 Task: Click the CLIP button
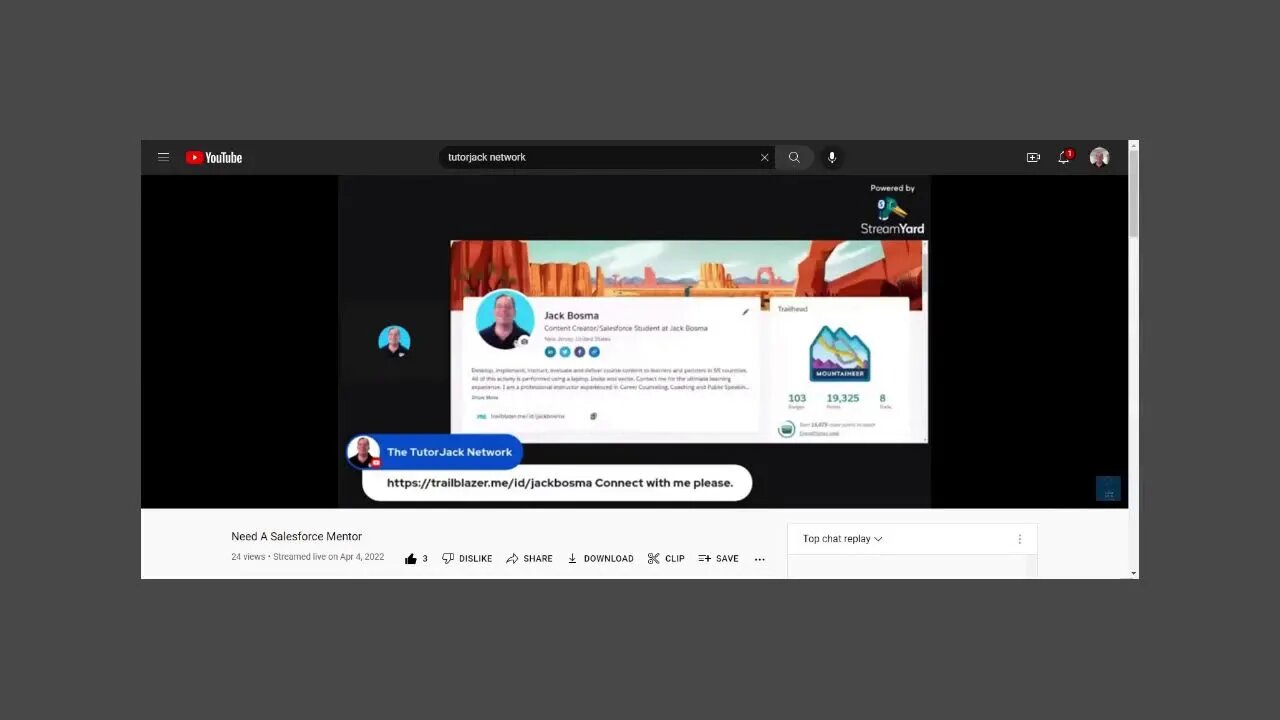pos(666,559)
